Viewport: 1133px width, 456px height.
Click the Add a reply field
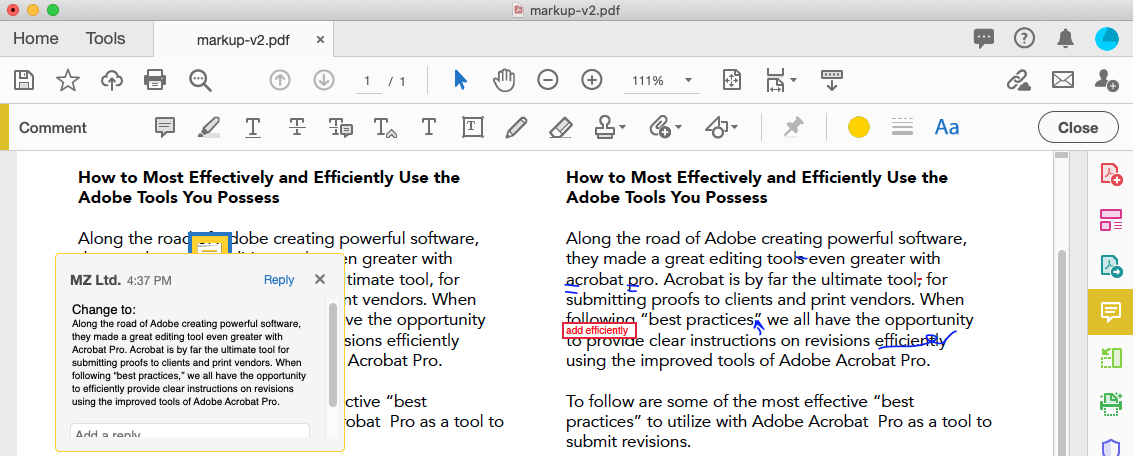190,431
